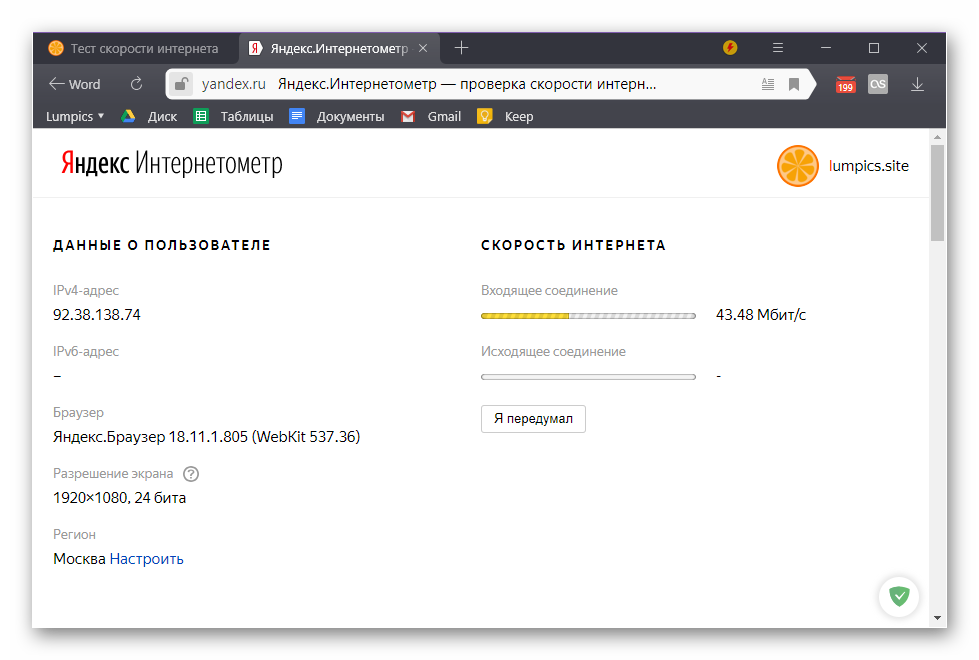This screenshot has height=660, width=979.
Task: Switch to the Тест скорости интернета tab
Action: click(x=134, y=48)
